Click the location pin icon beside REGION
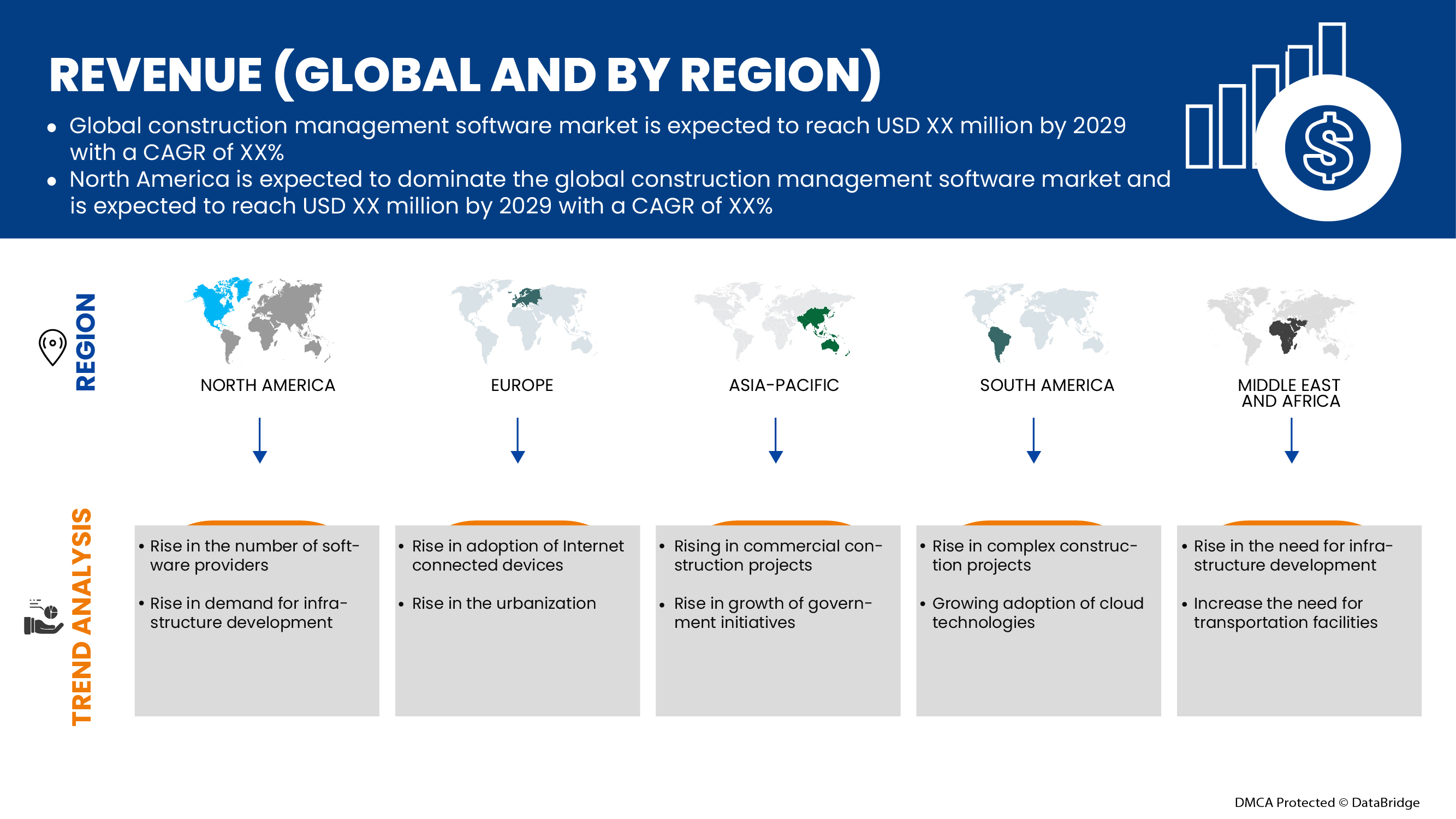 coord(52,347)
